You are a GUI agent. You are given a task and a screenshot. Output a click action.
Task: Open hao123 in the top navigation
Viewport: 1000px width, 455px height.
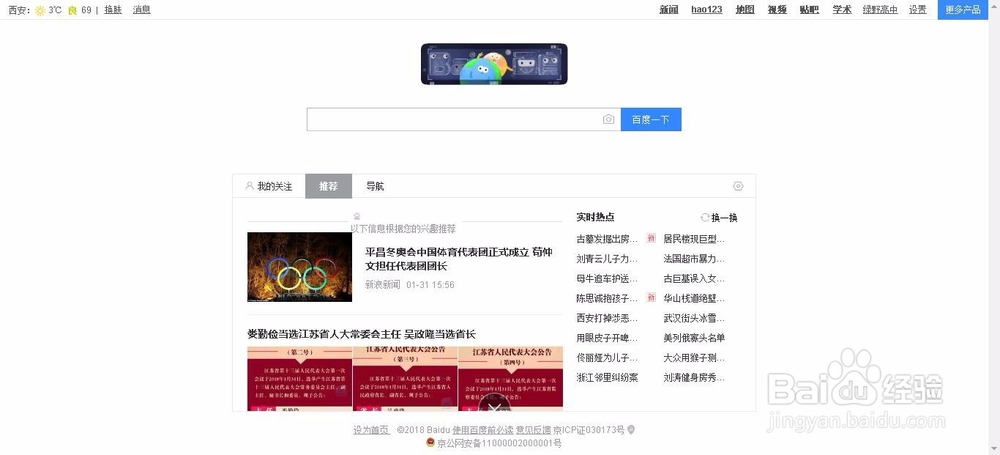(x=707, y=10)
